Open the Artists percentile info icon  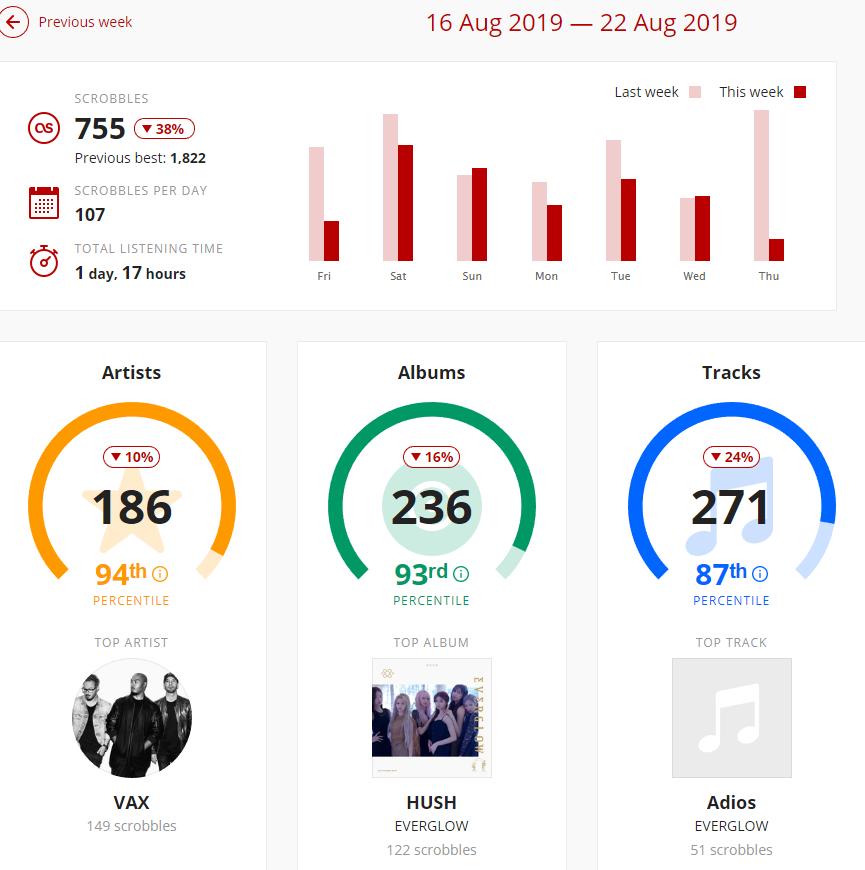tap(160, 574)
